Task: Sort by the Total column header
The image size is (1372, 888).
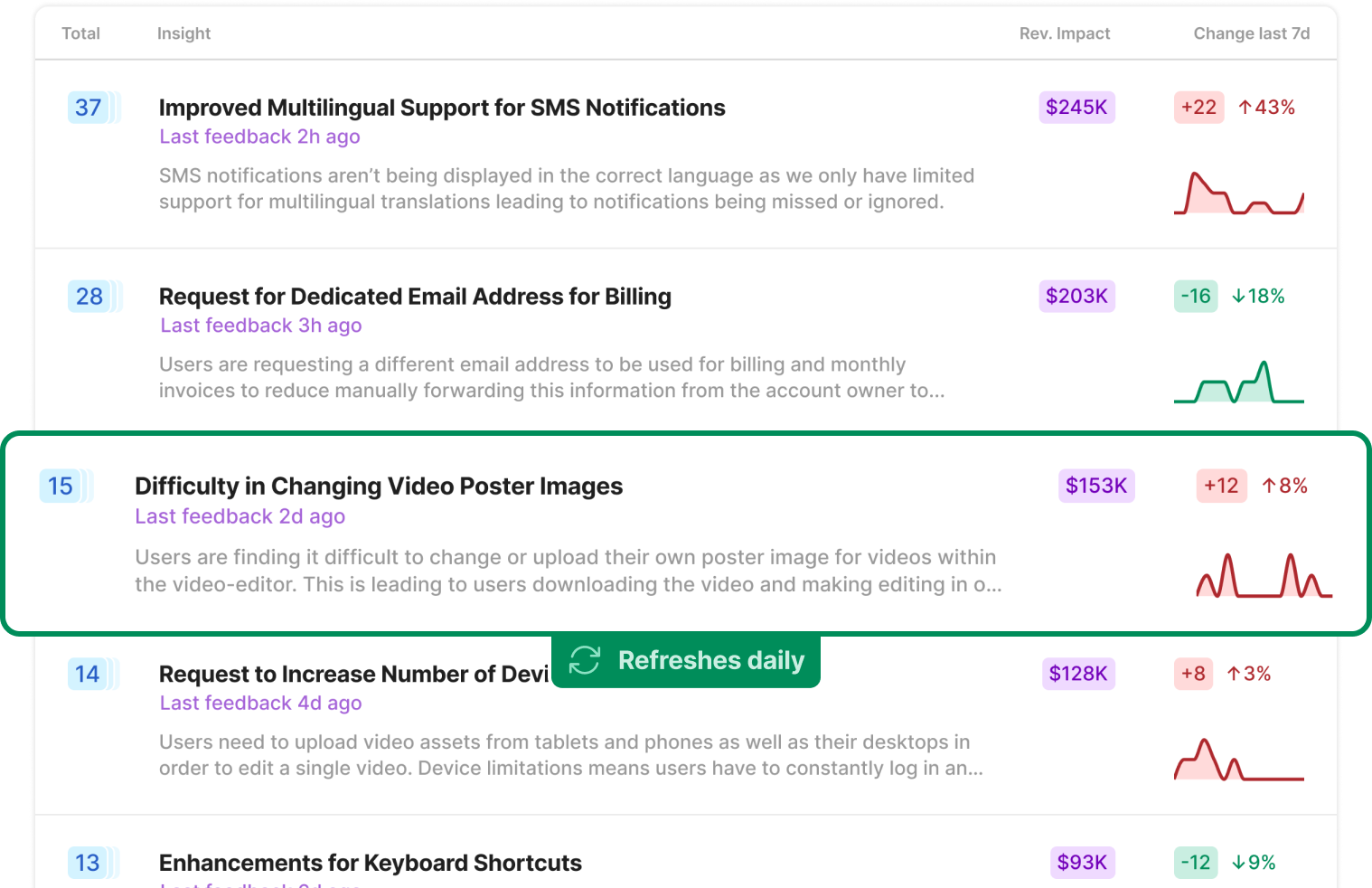Action: 80,33
